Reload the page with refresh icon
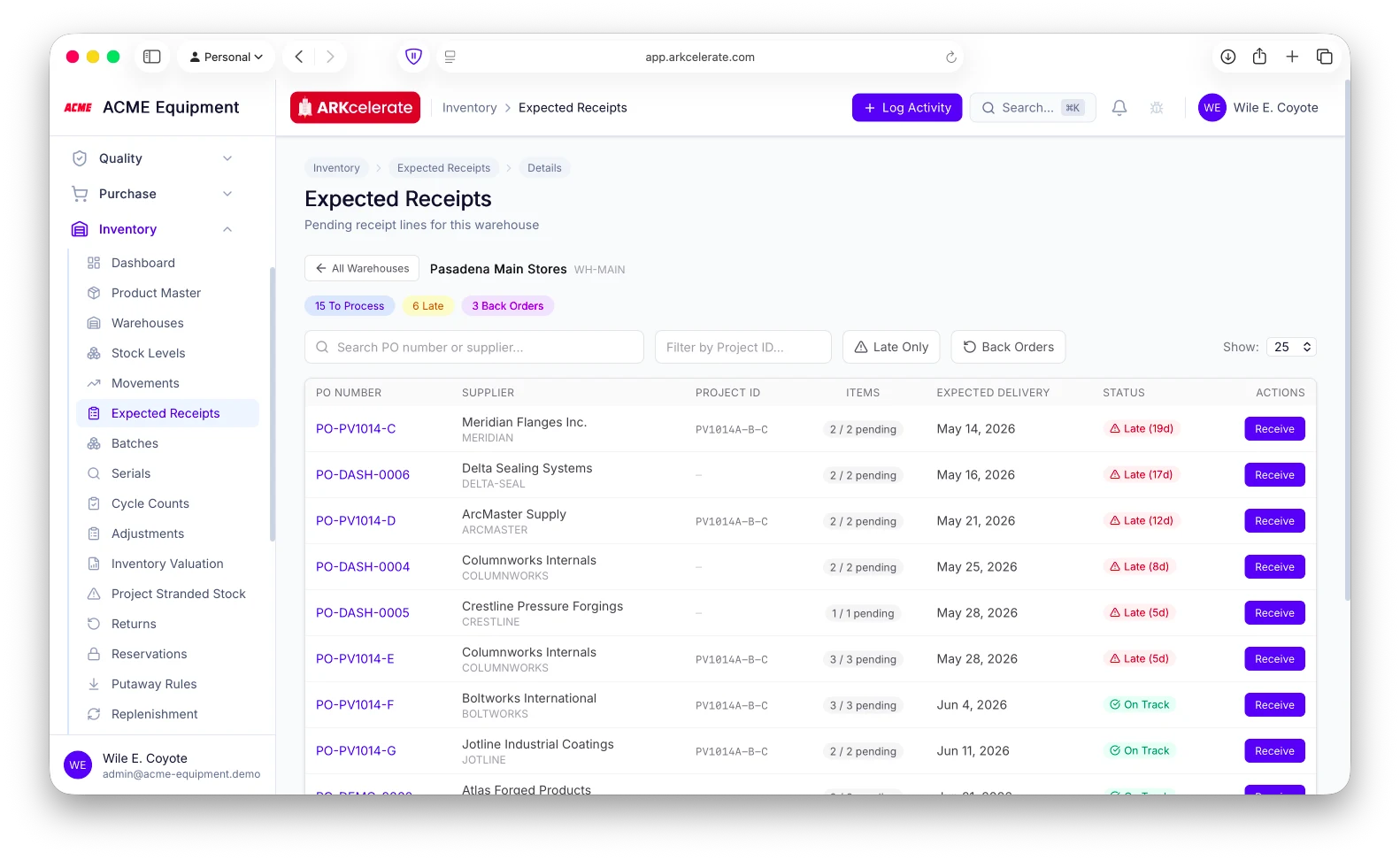The height and width of the screenshot is (860, 1400). tap(951, 58)
